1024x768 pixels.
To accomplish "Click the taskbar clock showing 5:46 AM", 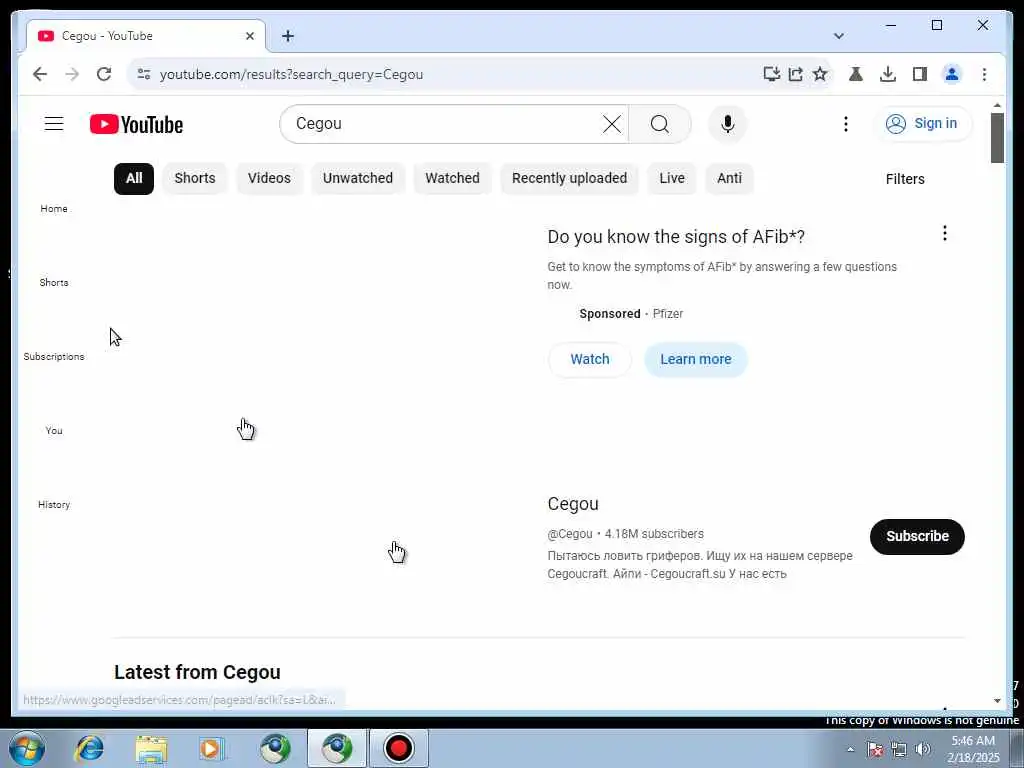I will coord(973,749).
